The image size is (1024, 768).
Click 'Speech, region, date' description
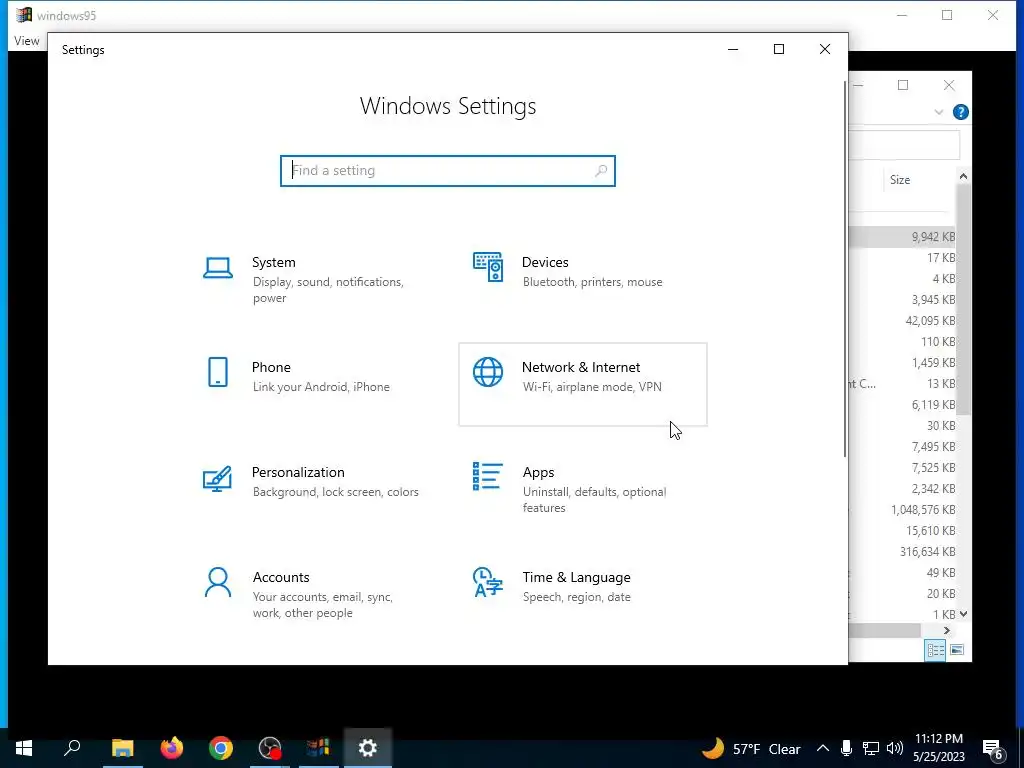[x=576, y=597]
